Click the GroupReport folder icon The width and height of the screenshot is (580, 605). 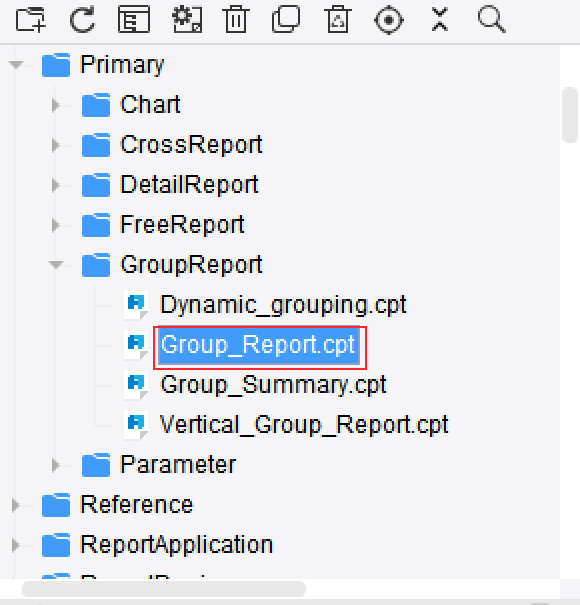[96, 265]
